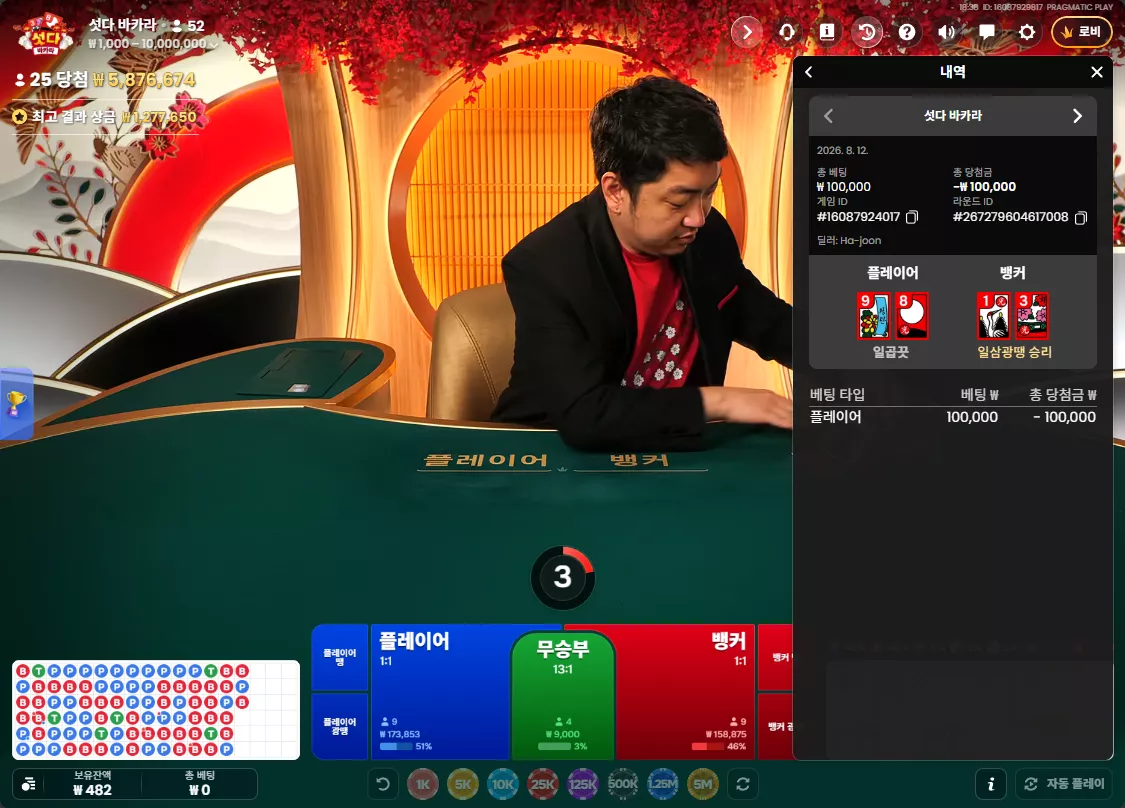Screen dimensions: 1125x808
Task: Show next 섯다 바카라 history entry
Action: 1077,116
